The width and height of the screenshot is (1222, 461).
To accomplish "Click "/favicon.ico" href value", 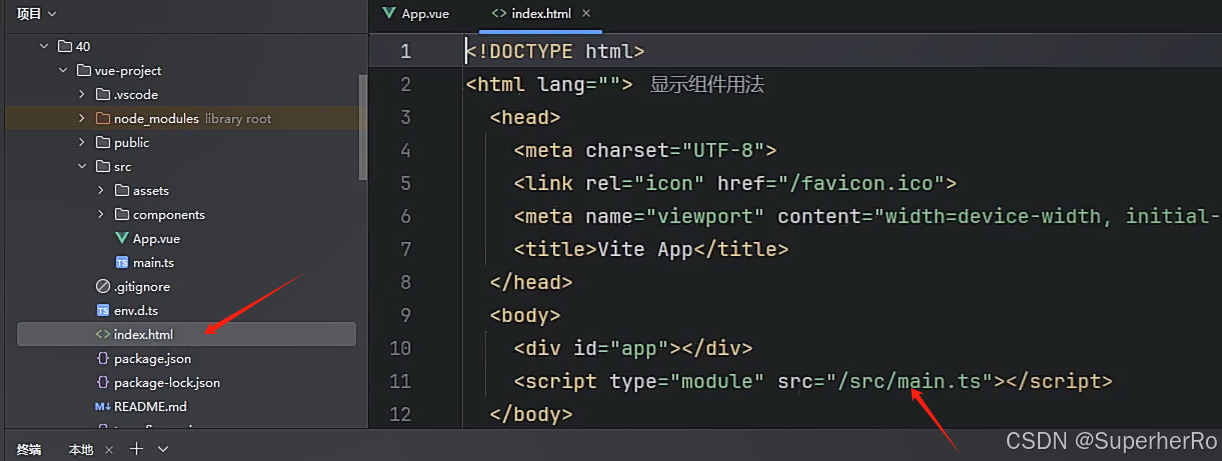I will pyautogui.click(x=863, y=183).
